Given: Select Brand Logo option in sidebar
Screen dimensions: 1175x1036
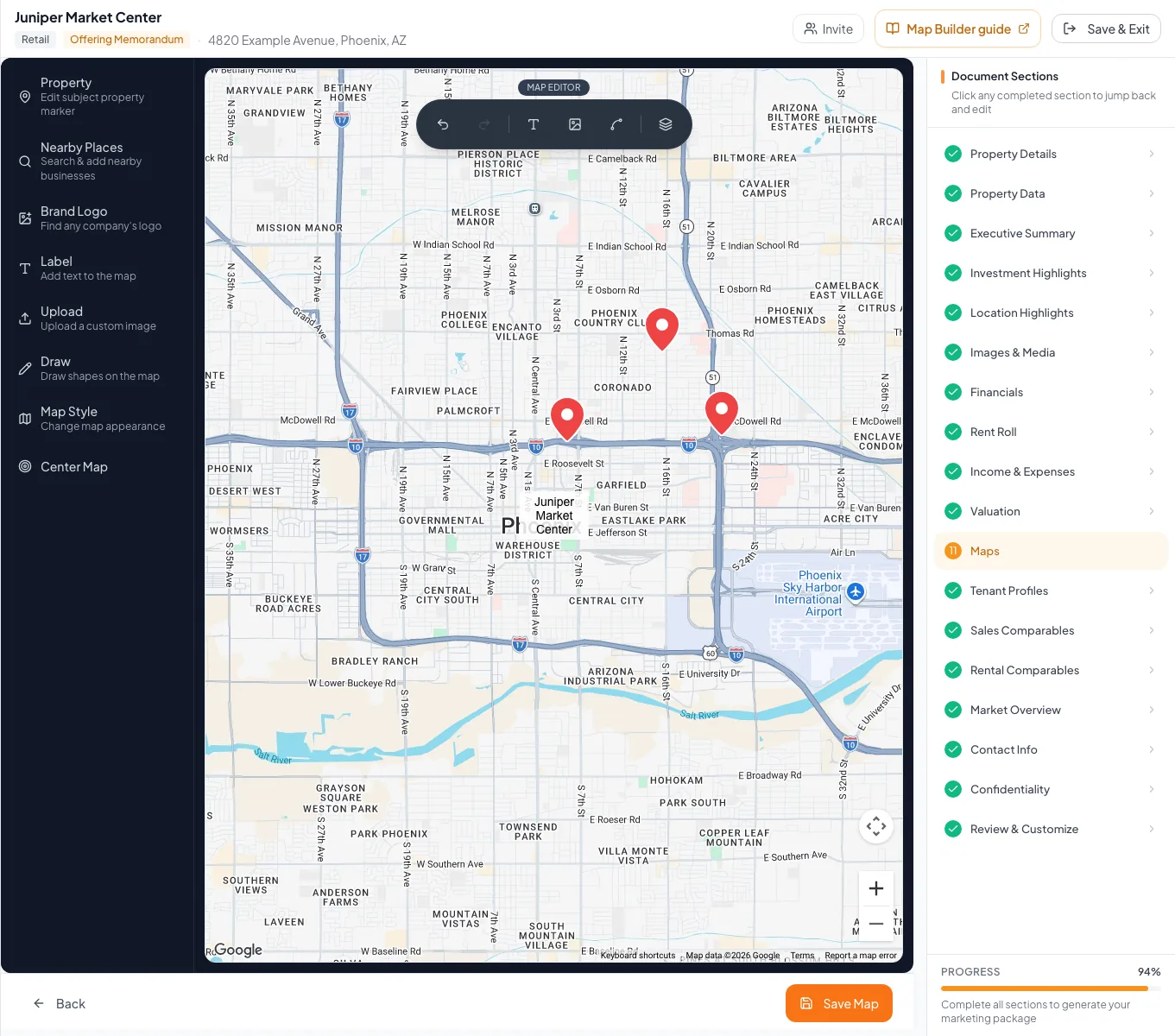Looking at the screenshot, I should click(x=97, y=218).
